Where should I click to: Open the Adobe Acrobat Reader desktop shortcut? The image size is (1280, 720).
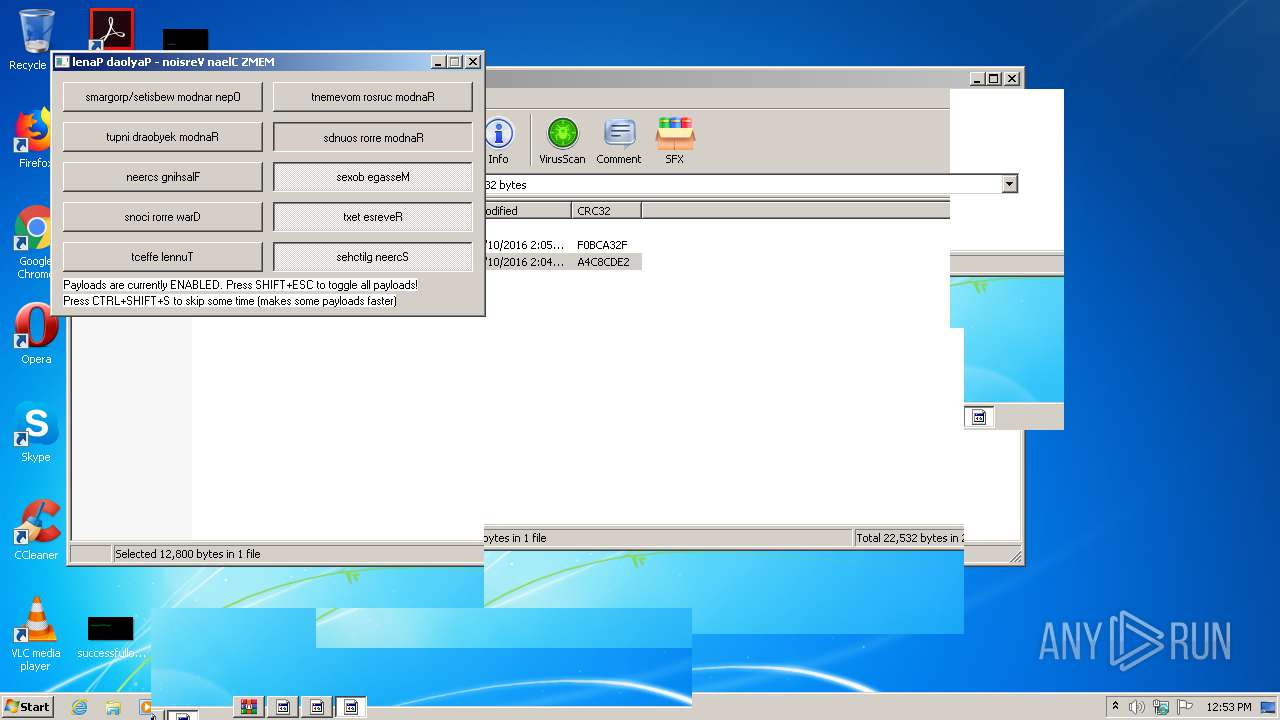pyautogui.click(x=111, y=30)
